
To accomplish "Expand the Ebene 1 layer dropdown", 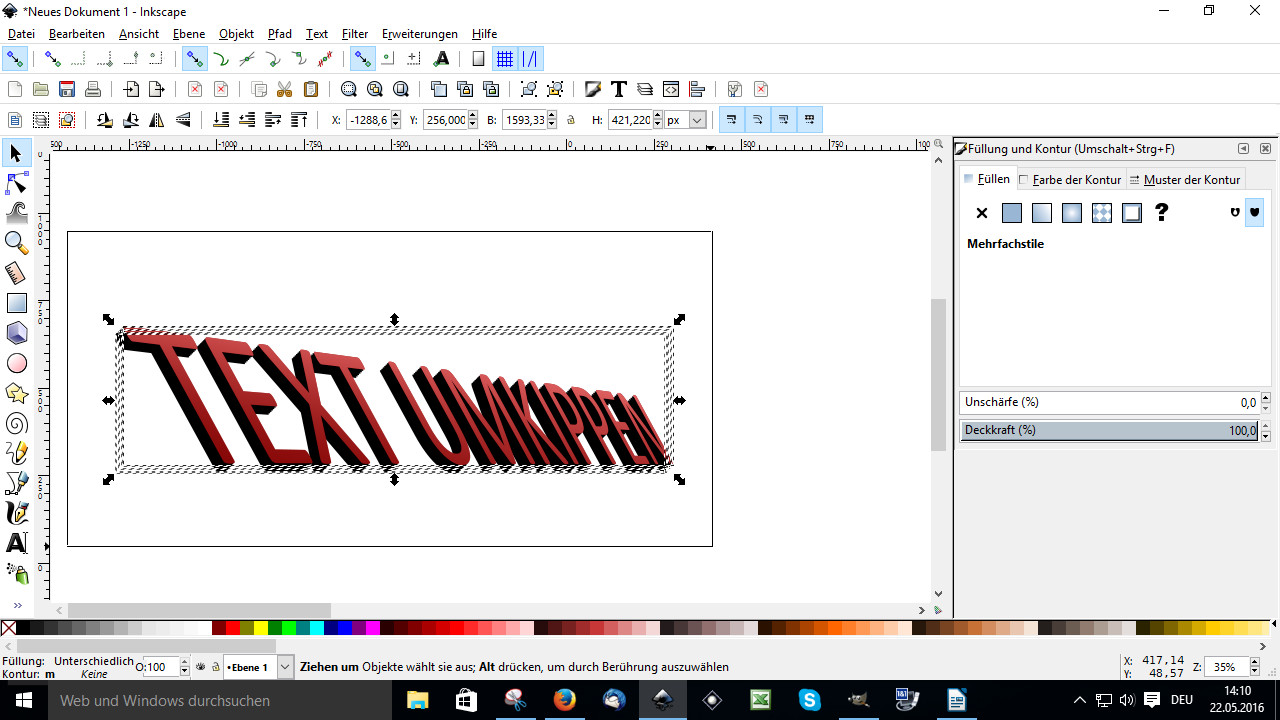I will (x=285, y=667).
